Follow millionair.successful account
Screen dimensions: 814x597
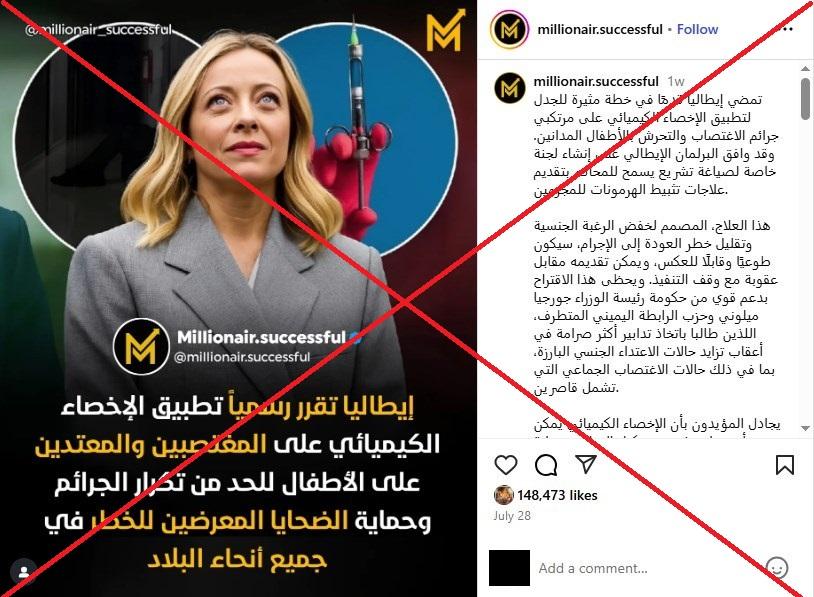point(697,29)
